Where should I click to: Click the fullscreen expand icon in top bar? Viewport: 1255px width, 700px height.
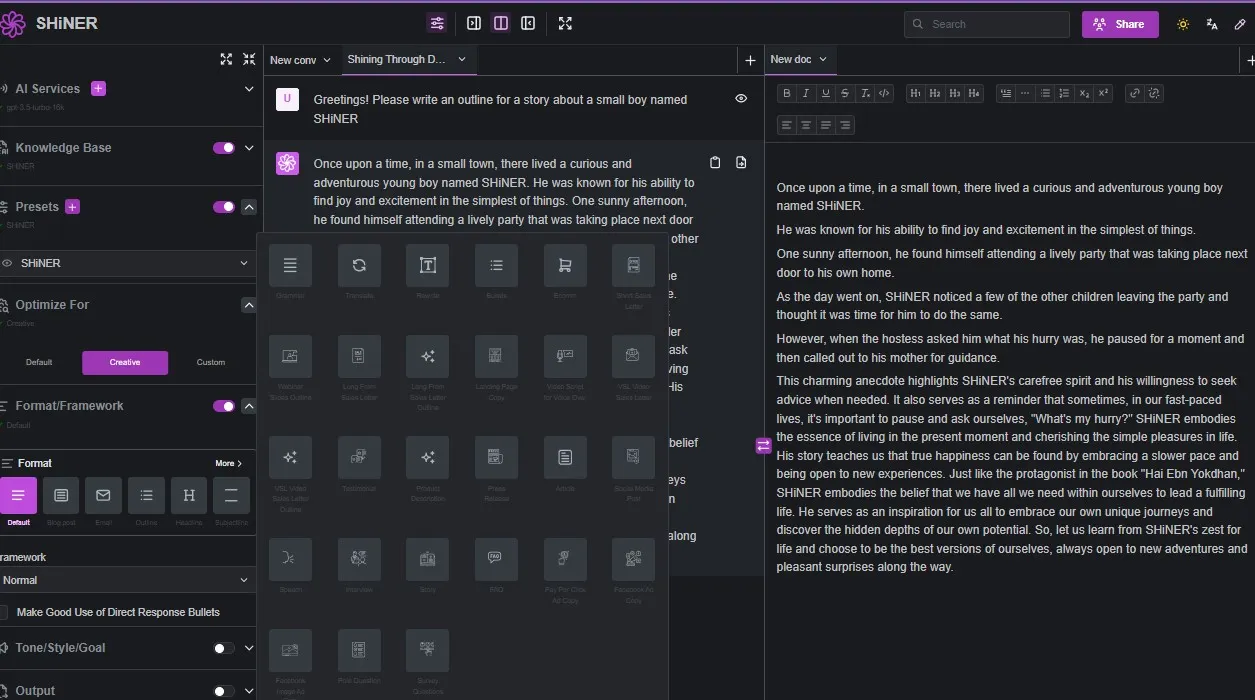coord(565,24)
